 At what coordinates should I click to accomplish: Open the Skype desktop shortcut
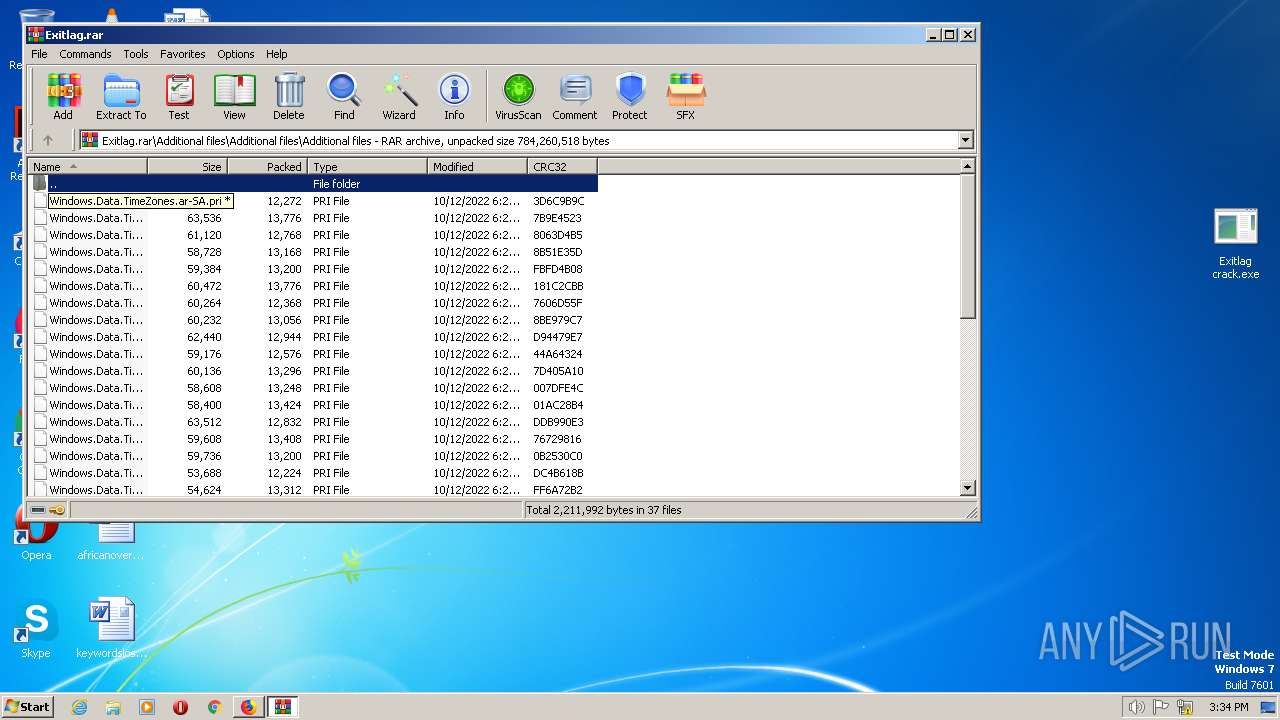point(36,630)
